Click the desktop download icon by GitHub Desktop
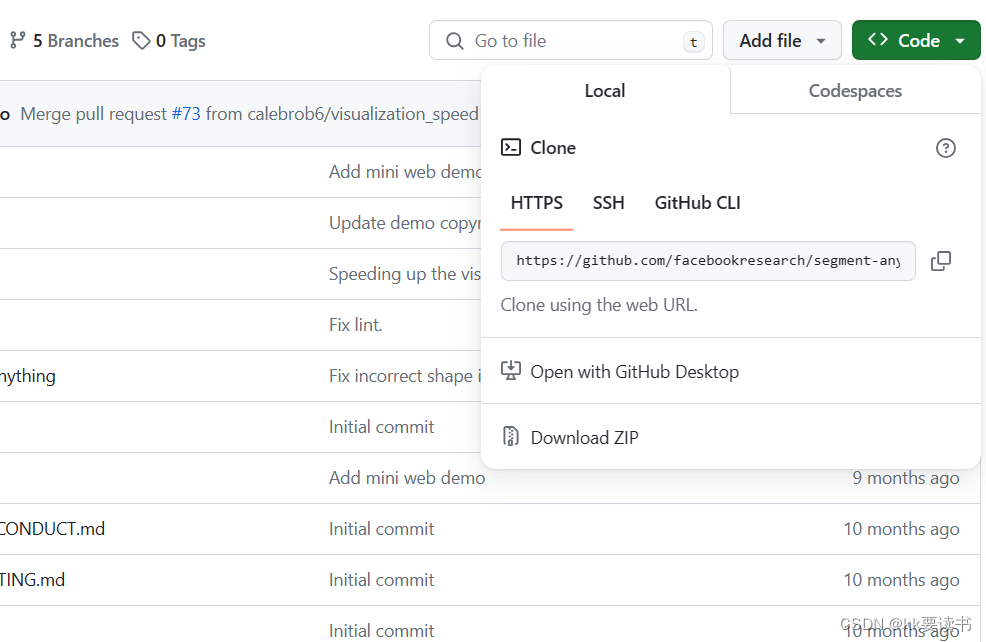Viewport: 986px width, 642px height. coord(511,370)
